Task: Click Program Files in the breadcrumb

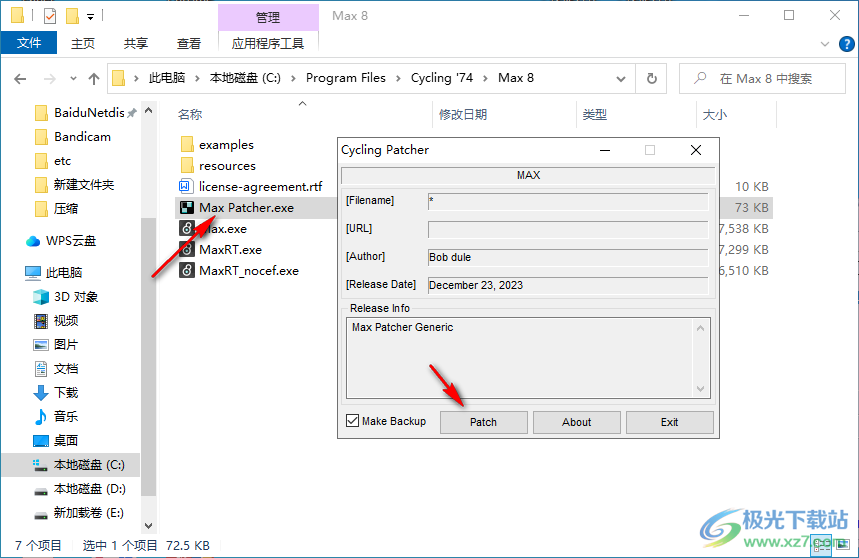Action: pos(346,78)
